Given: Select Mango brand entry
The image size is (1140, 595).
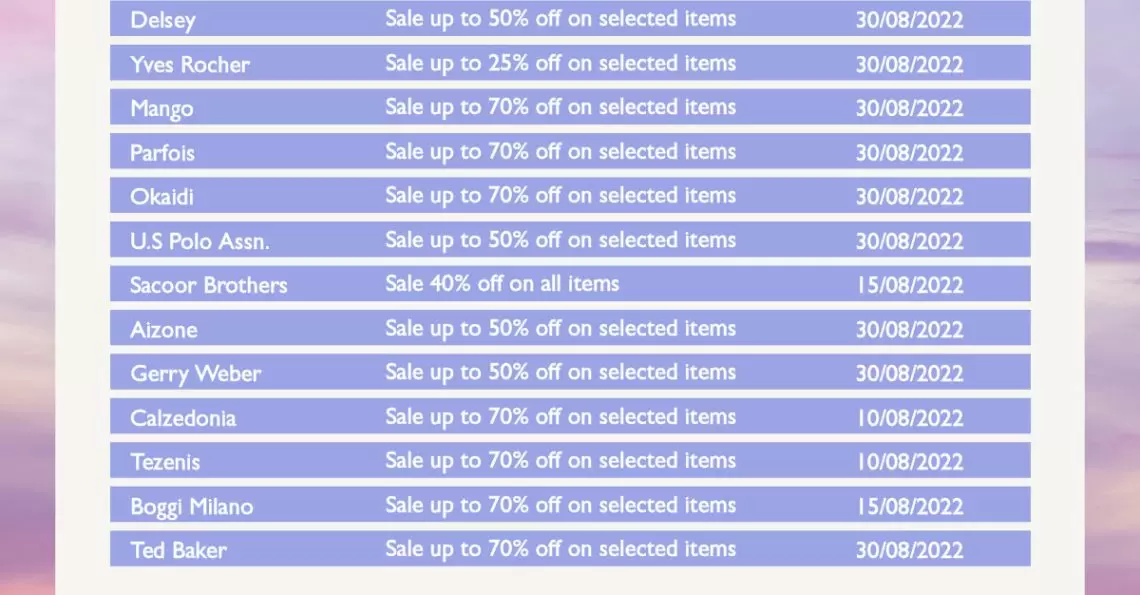Looking at the screenshot, I should point(161,108).
